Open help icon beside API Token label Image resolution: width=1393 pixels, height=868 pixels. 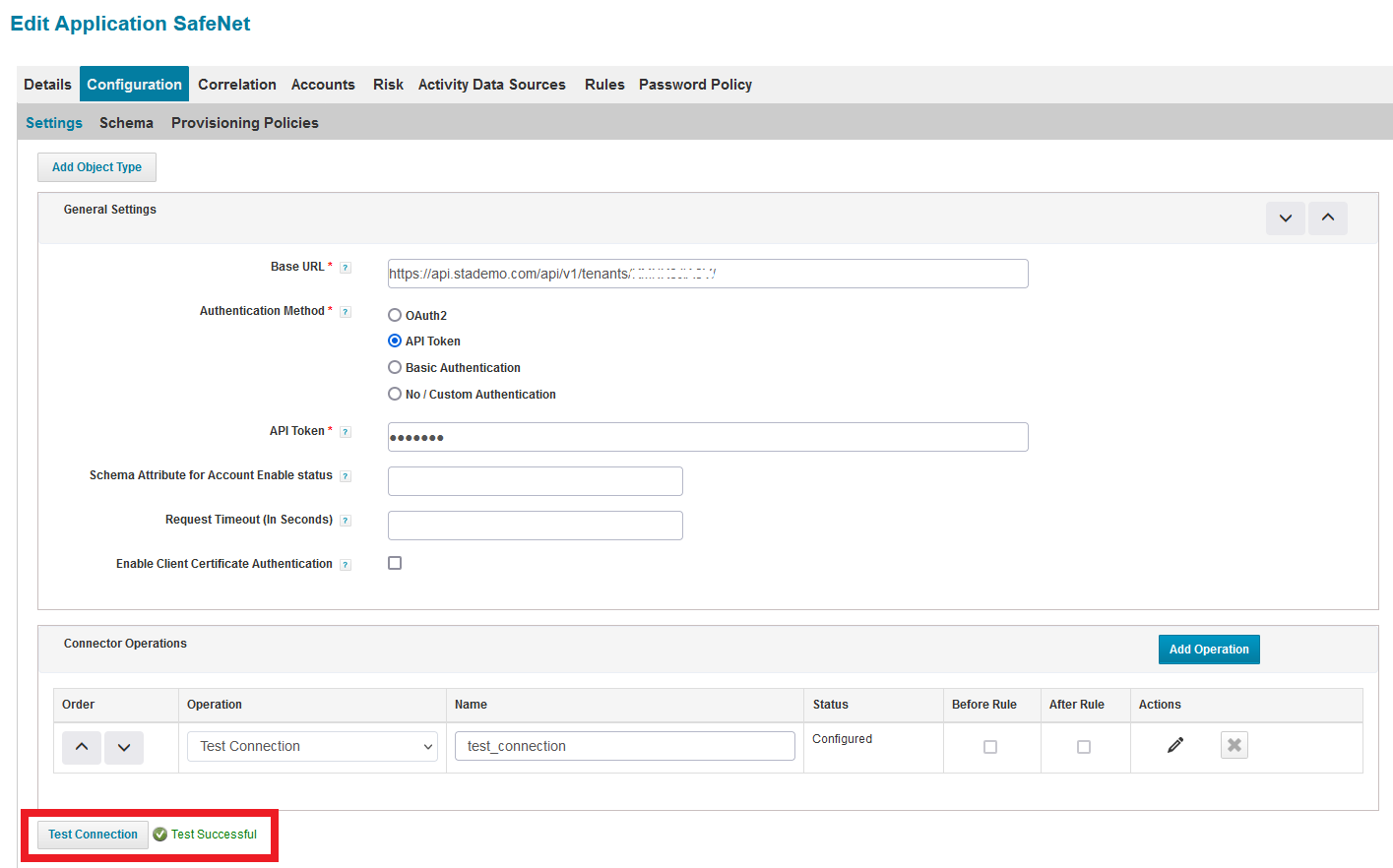[346, 432]
